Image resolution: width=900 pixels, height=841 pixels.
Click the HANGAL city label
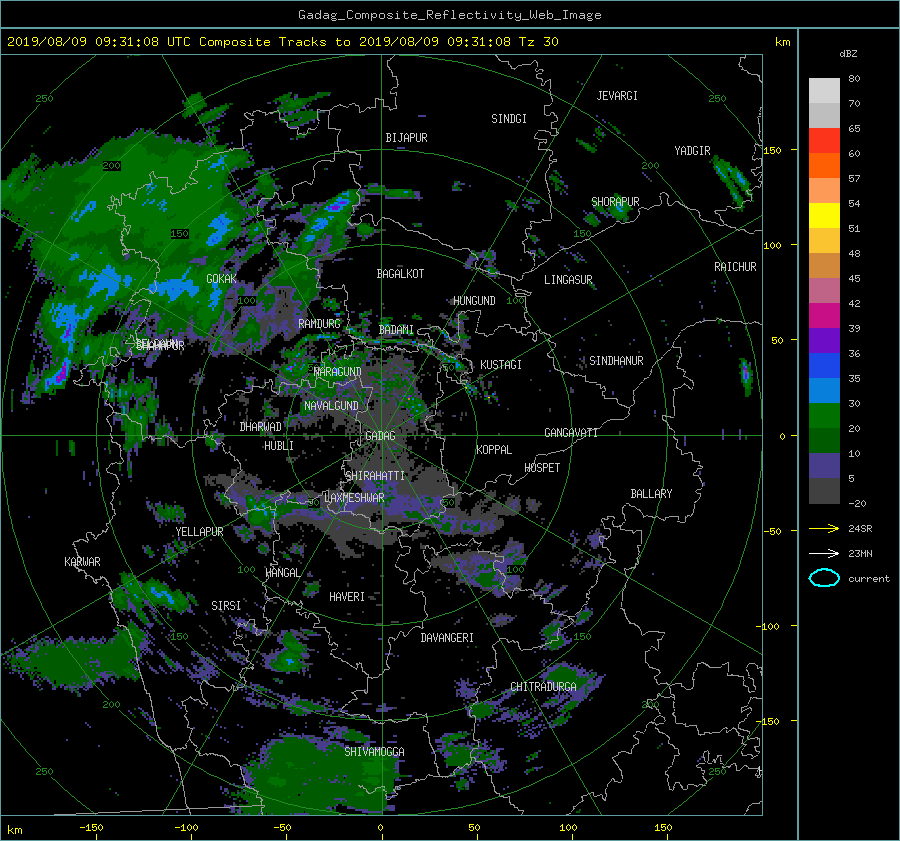tap(282, 573)
